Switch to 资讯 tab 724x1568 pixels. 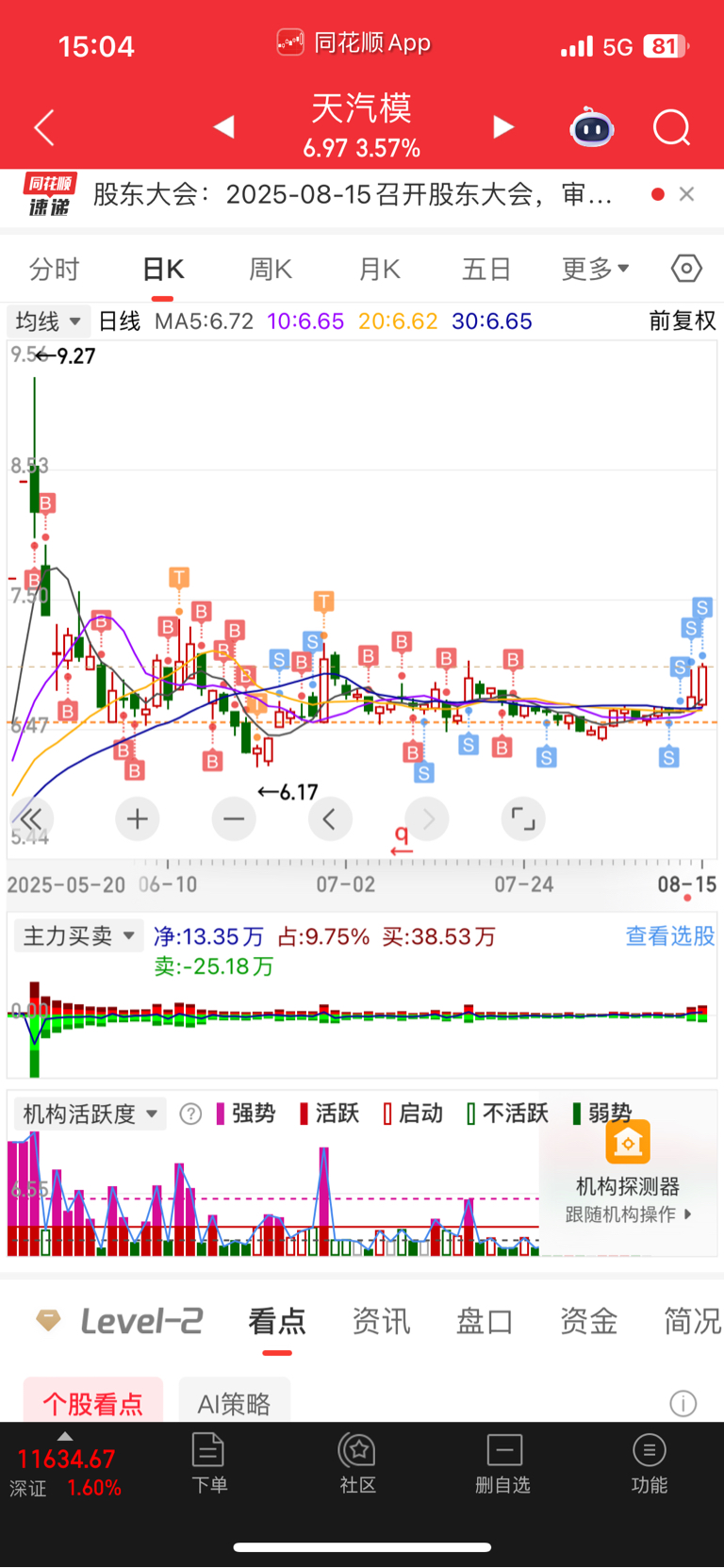[381, 1321]
